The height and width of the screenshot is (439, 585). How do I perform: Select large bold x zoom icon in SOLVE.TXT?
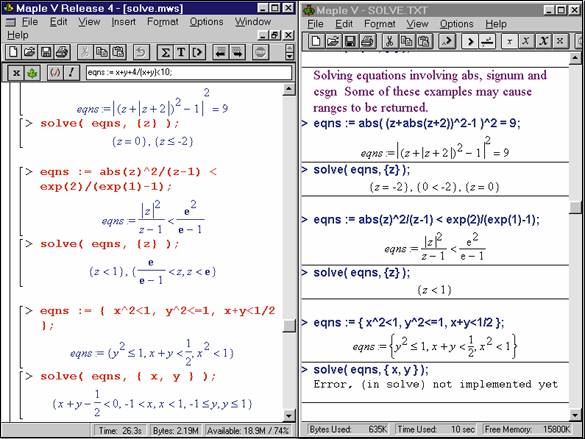[x=543, y=41]
